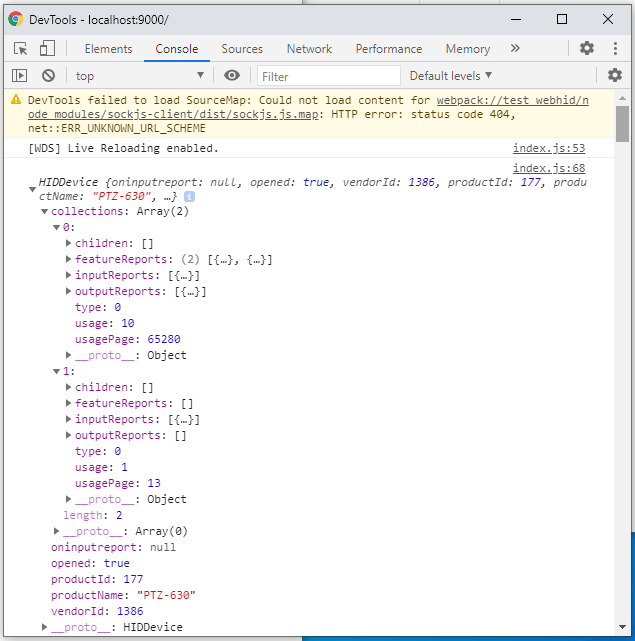Image resolution: width=635 pixels, height=641 pixels.
Task: Show more tabs with the chevron icon
Action: [x=515, y=48]
